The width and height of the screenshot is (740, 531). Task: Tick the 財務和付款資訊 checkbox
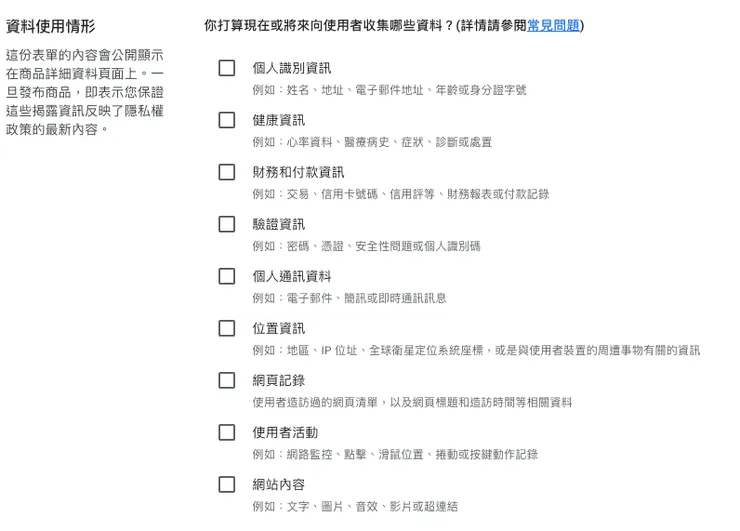point(227,172)
